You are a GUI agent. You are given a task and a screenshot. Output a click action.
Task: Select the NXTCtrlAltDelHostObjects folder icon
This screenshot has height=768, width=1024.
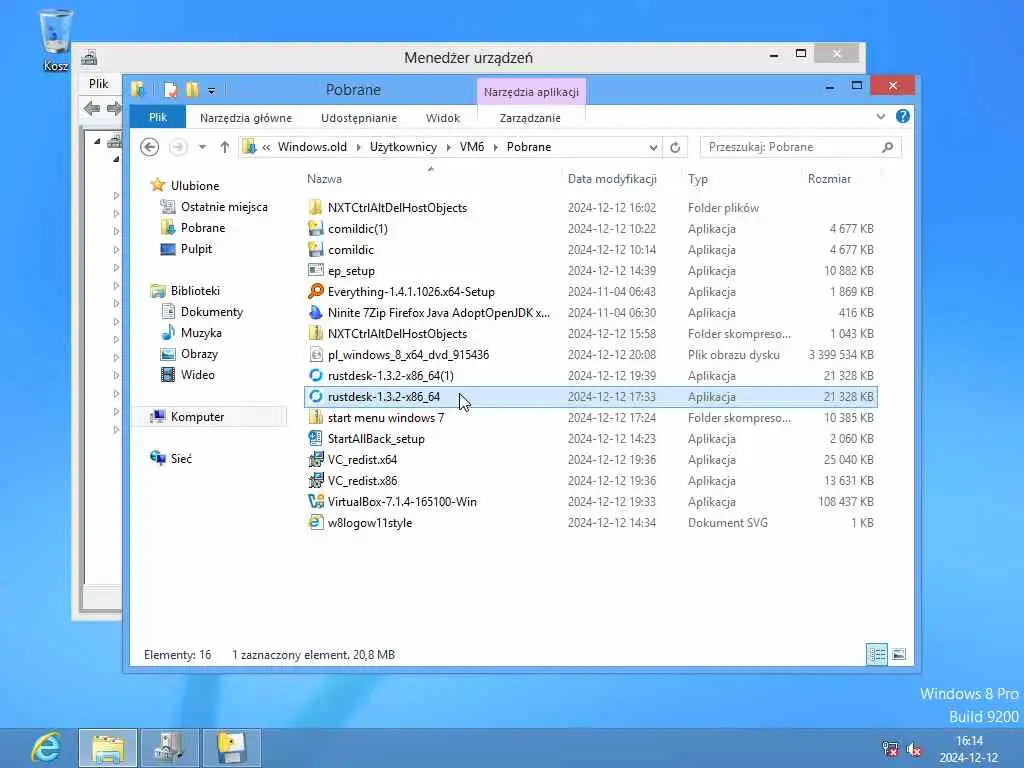315,208
